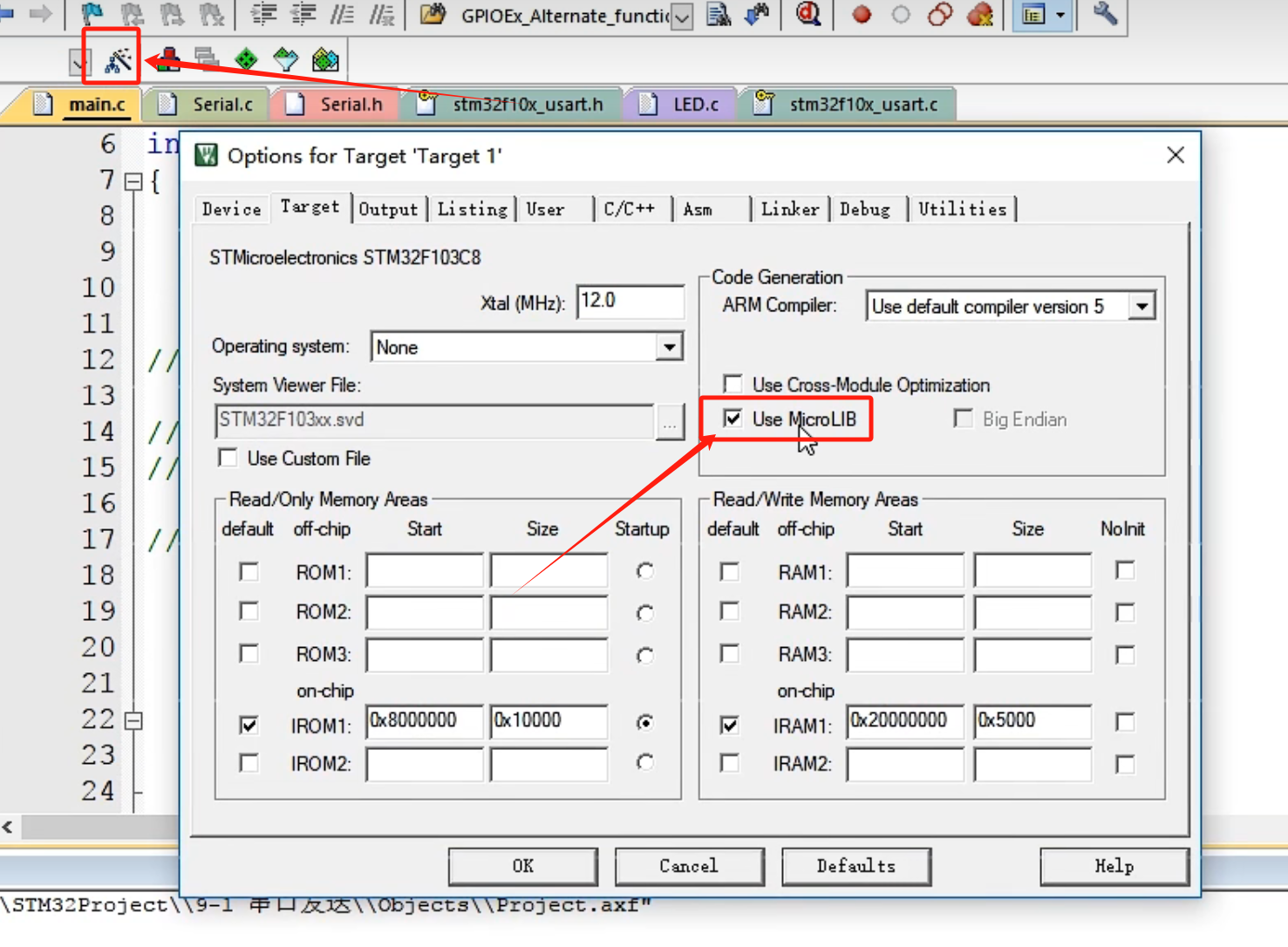
Task: Click the Xtal (MHz) input field
Action: pos(630,302)
